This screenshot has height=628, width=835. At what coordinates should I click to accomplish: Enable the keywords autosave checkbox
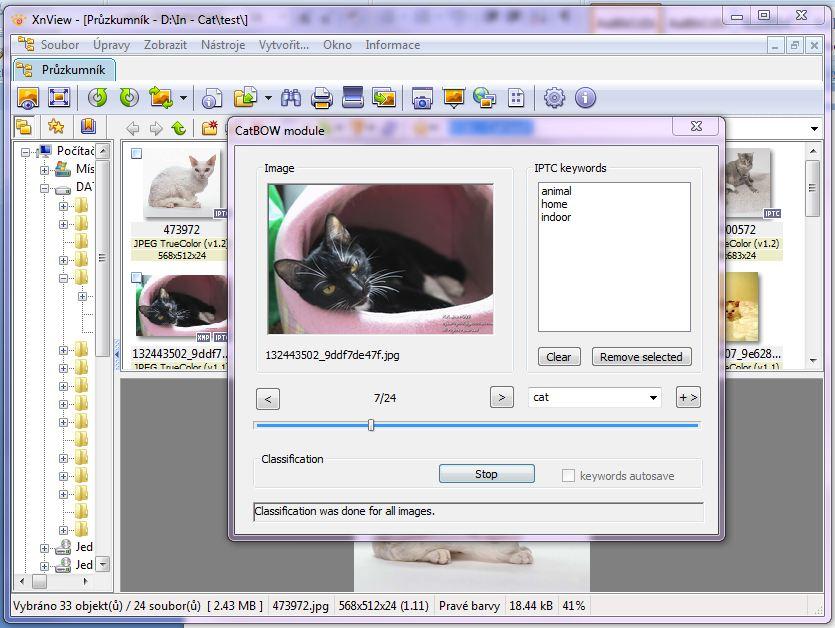click(568, 475)
